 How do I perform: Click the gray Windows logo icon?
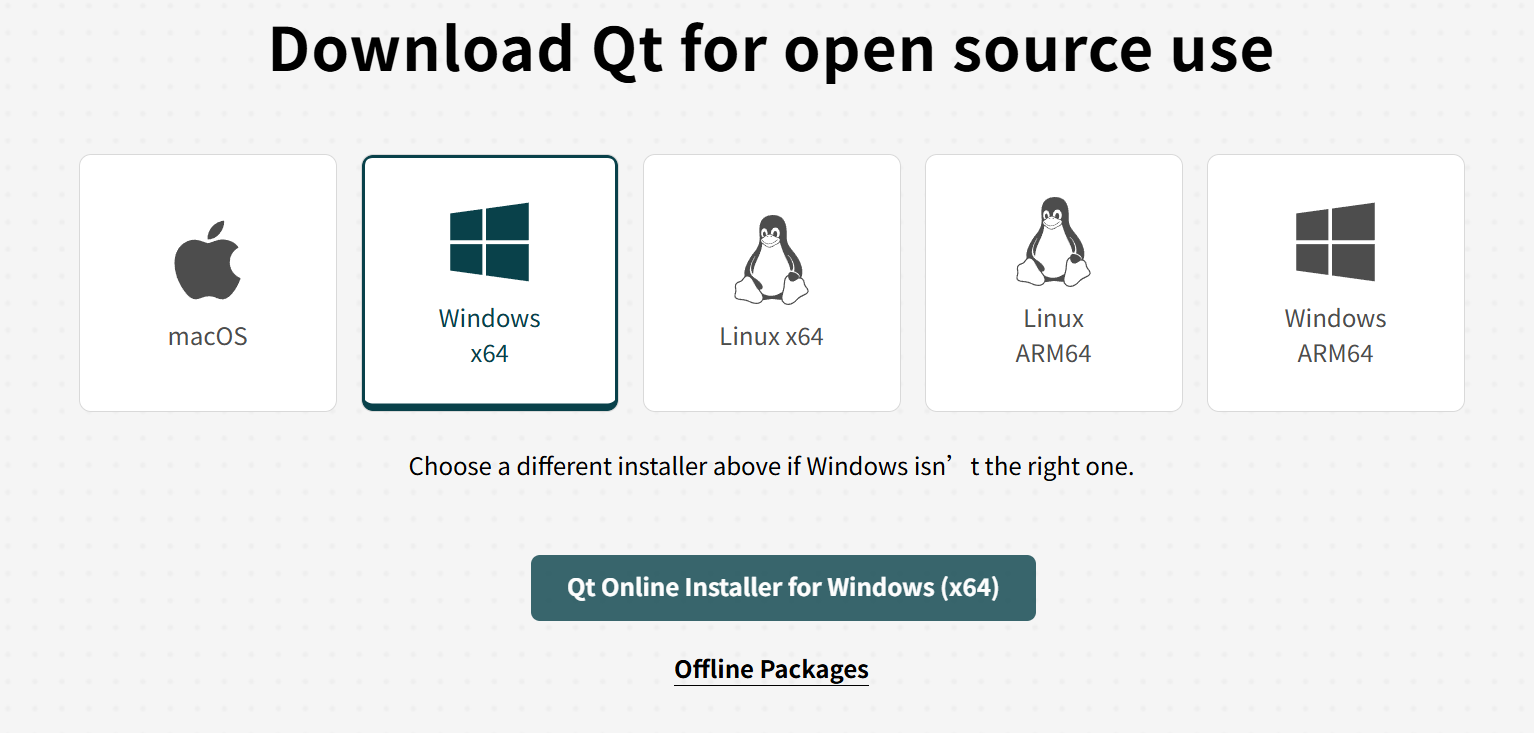[1335, 242]
